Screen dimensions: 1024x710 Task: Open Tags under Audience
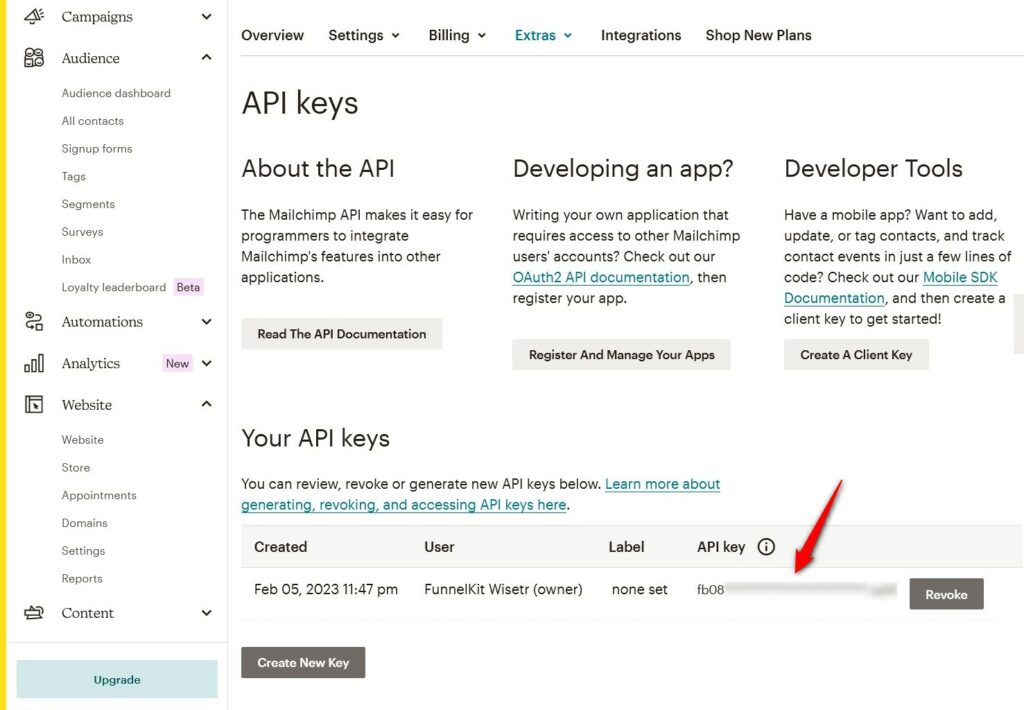pyautogui.click(x=74, y=176)
